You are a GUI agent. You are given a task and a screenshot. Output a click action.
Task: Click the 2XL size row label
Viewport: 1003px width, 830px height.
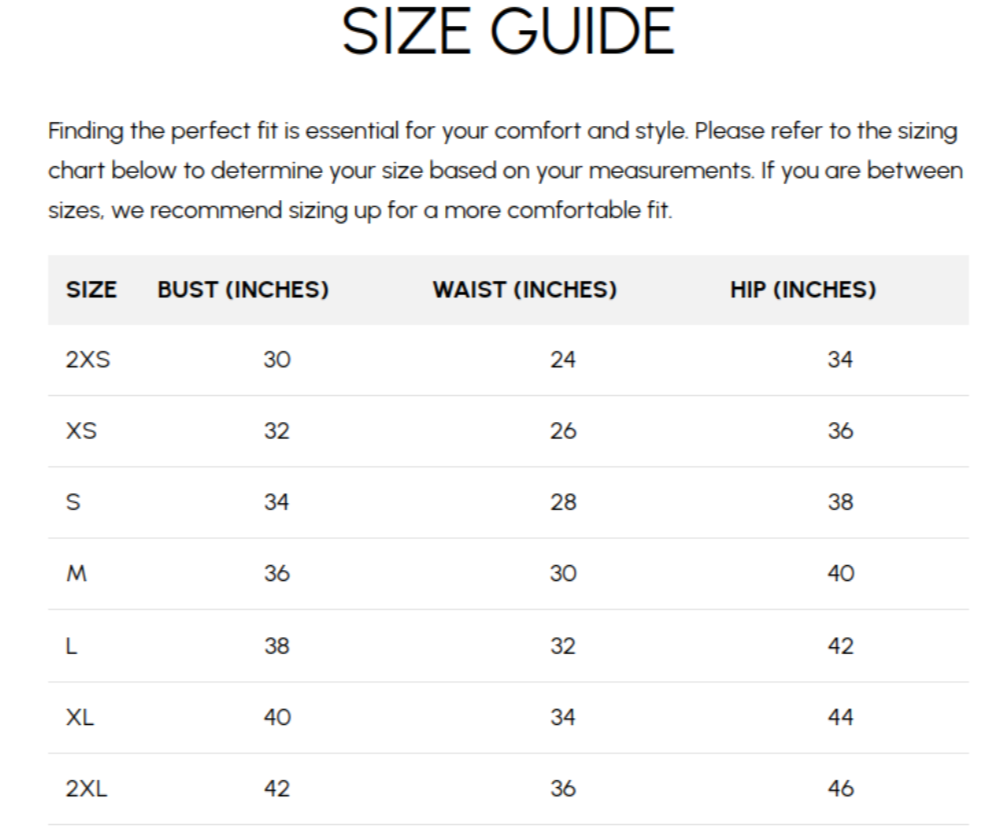86,788
